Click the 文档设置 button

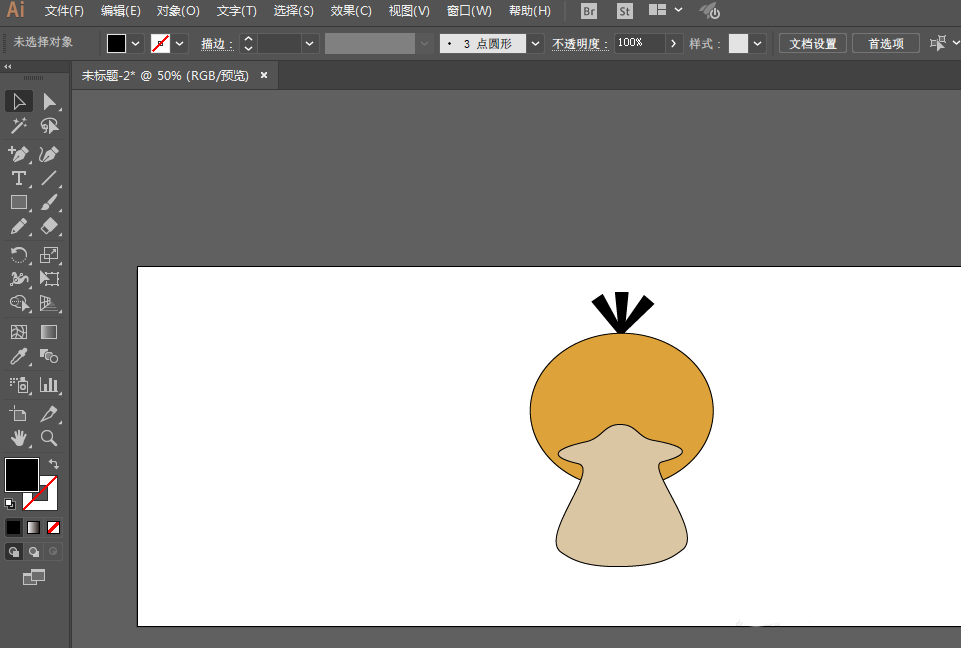[812, 44]
